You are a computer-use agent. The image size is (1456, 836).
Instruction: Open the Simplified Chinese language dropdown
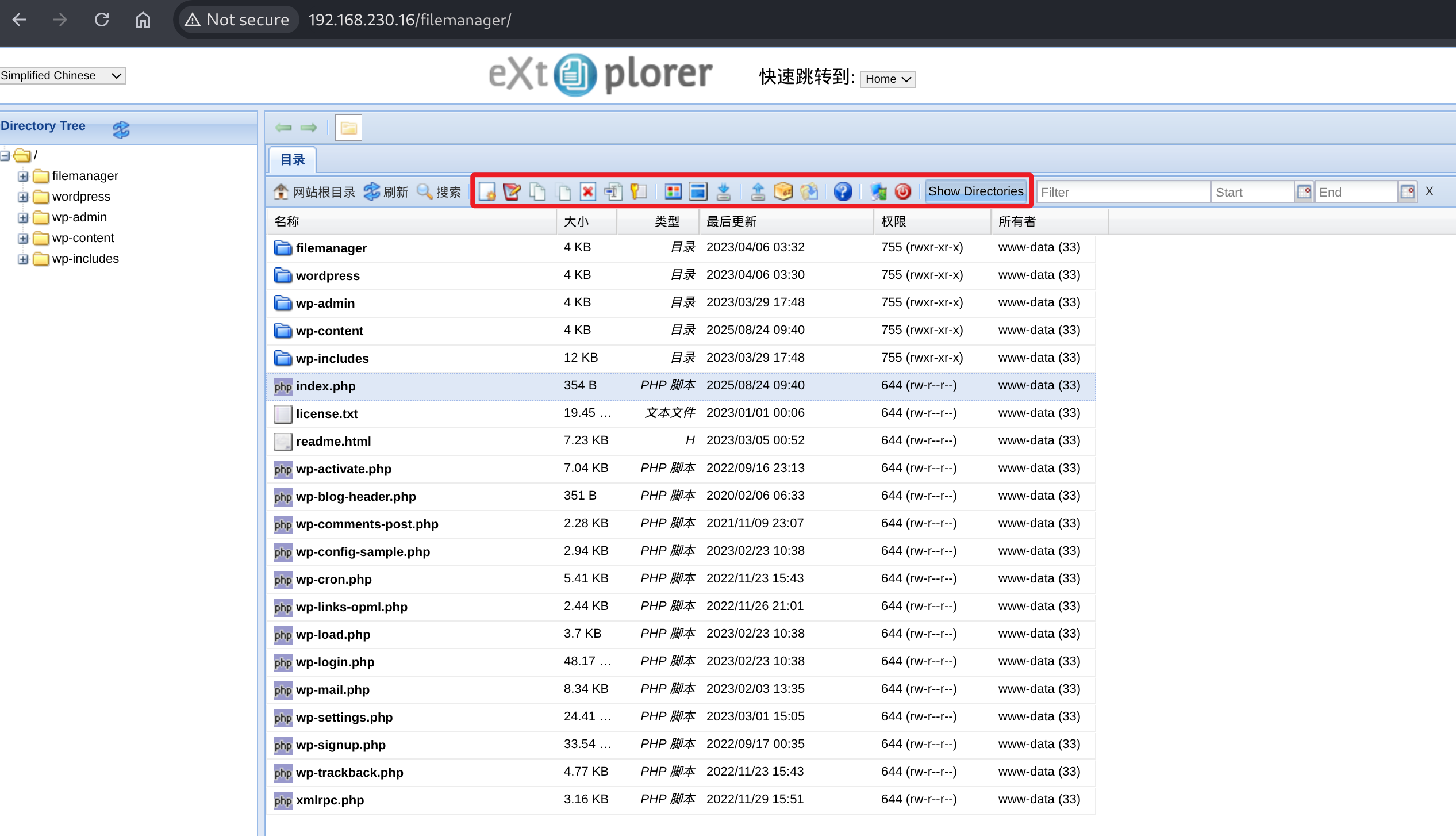tap(62, 75)
